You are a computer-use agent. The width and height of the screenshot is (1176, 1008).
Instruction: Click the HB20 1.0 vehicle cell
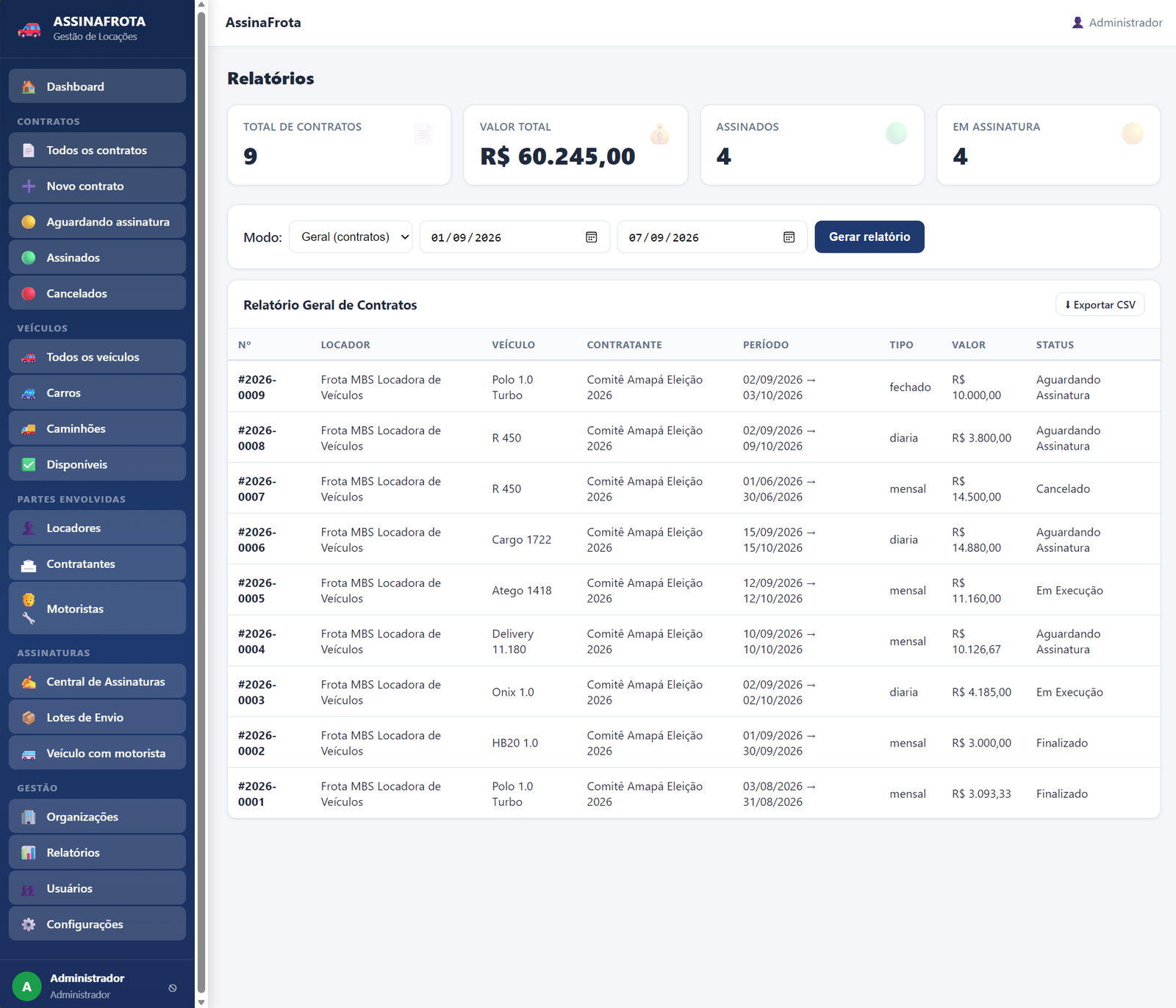(x=515, y=743)
